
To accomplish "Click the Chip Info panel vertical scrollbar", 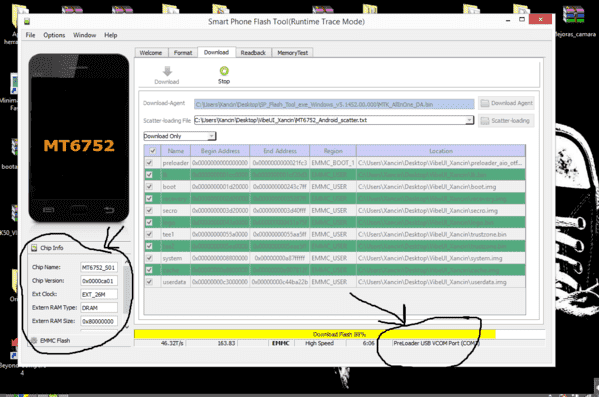I will coord(127,294).
